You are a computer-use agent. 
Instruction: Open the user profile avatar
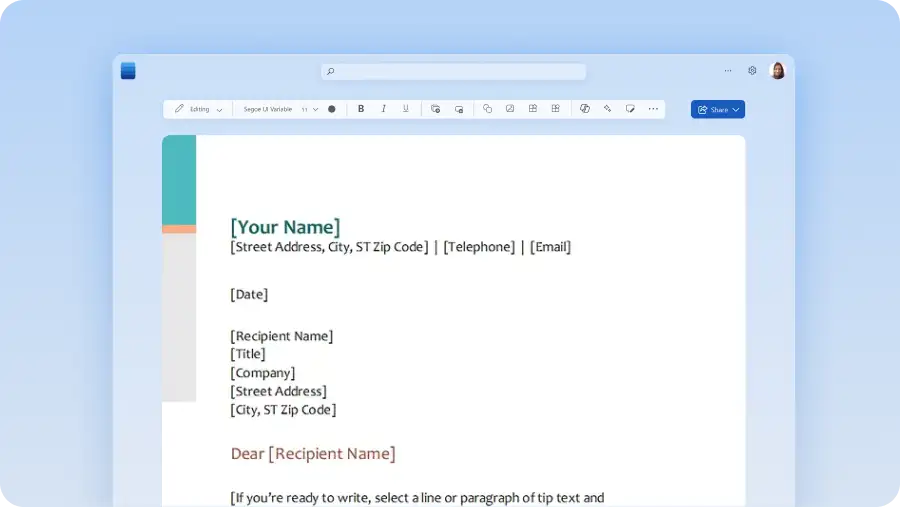tap(777, 71)
